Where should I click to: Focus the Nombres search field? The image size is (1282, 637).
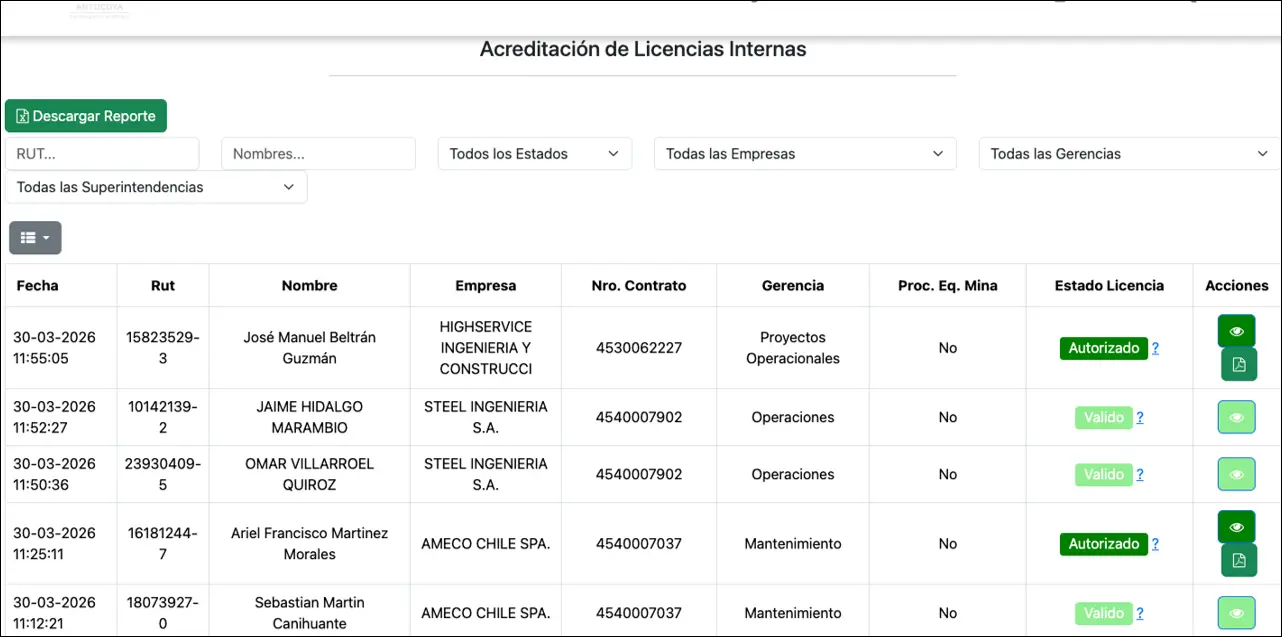coord(318,154)
